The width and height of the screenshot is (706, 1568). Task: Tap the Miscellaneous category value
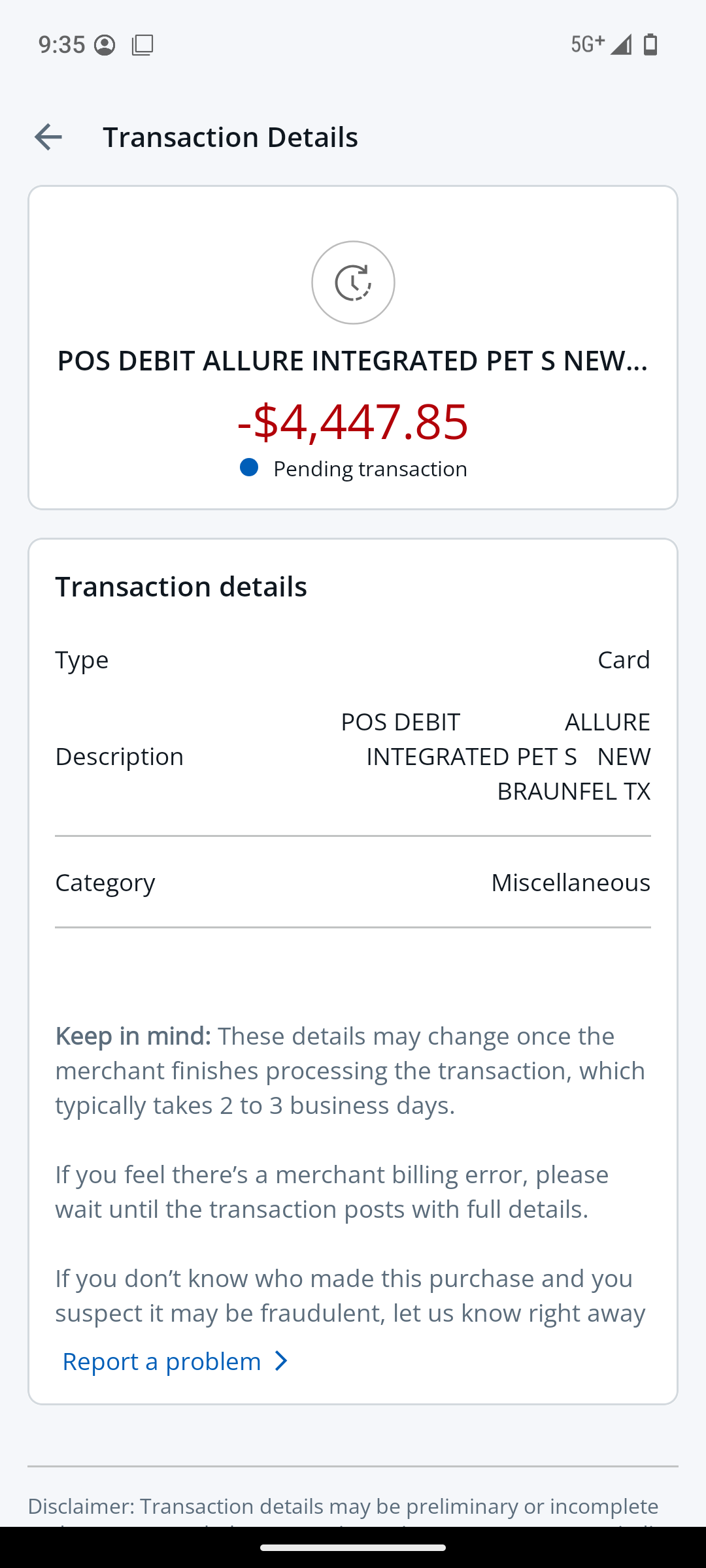coord(570,883)
